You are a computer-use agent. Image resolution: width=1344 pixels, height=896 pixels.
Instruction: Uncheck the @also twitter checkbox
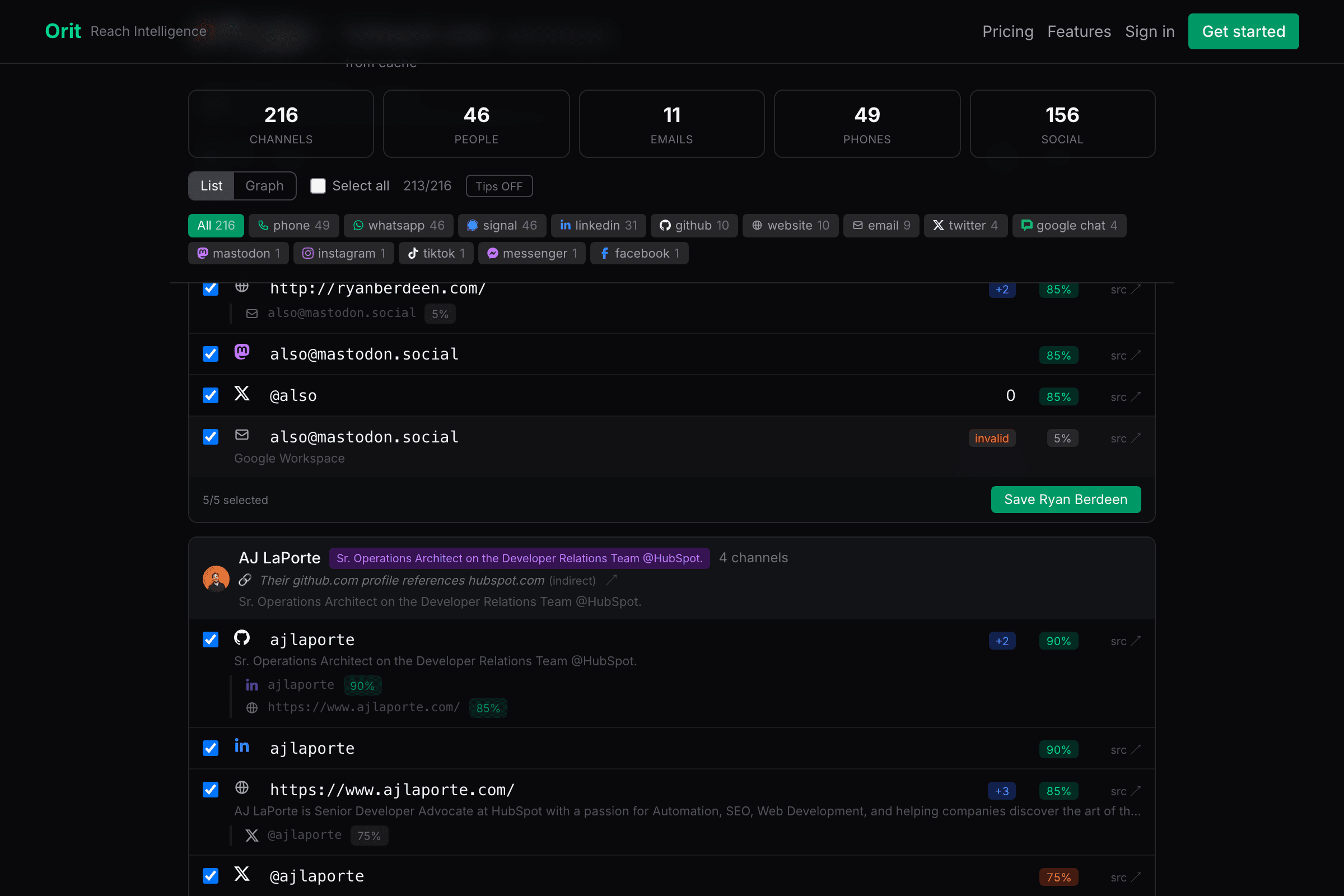pyautogui.click(x=211, y=395)
